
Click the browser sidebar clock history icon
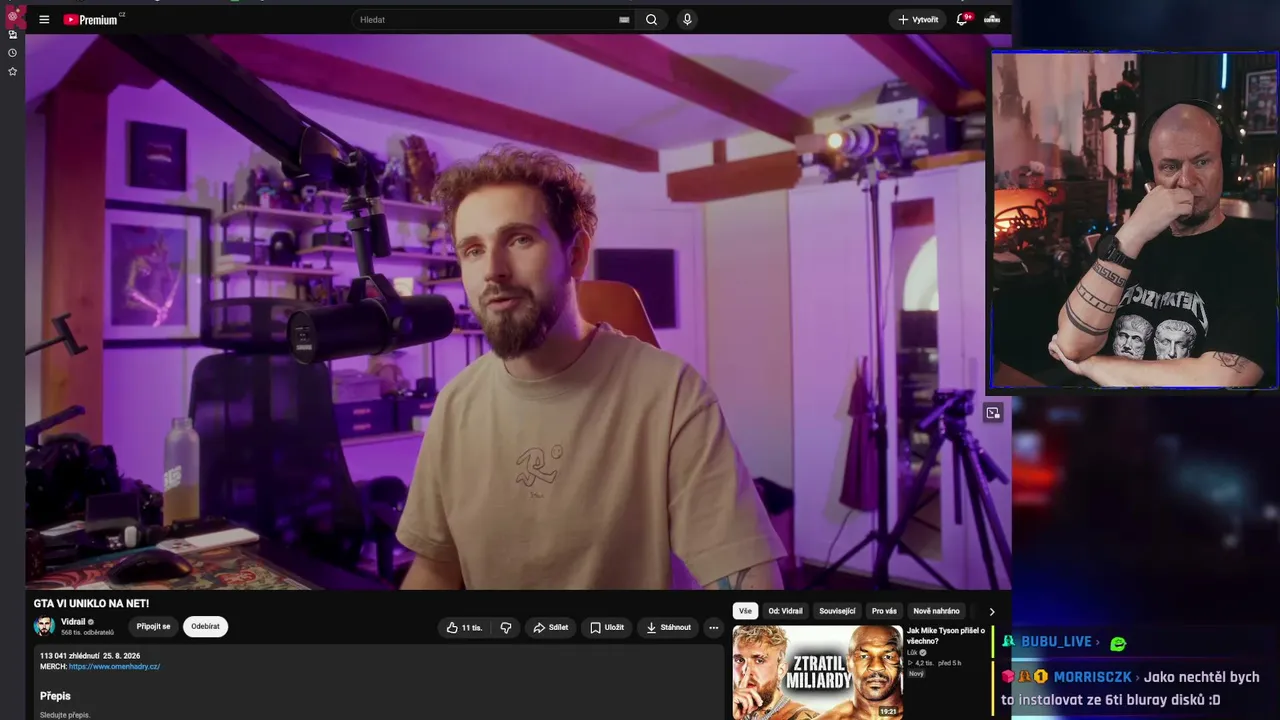(12, 53)
